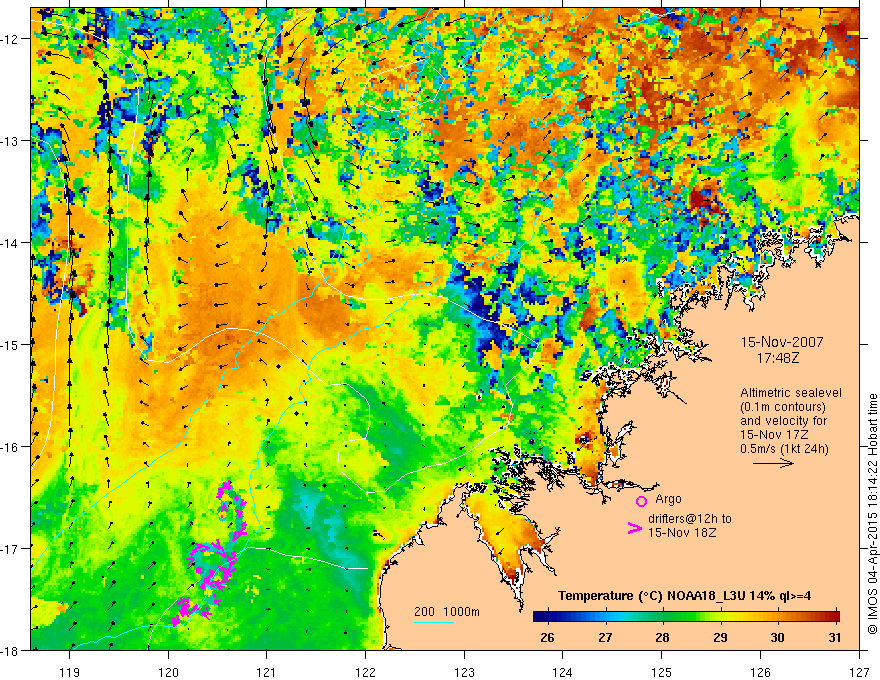
Task: Click the colorbar label 27
Action: point(605,637)
